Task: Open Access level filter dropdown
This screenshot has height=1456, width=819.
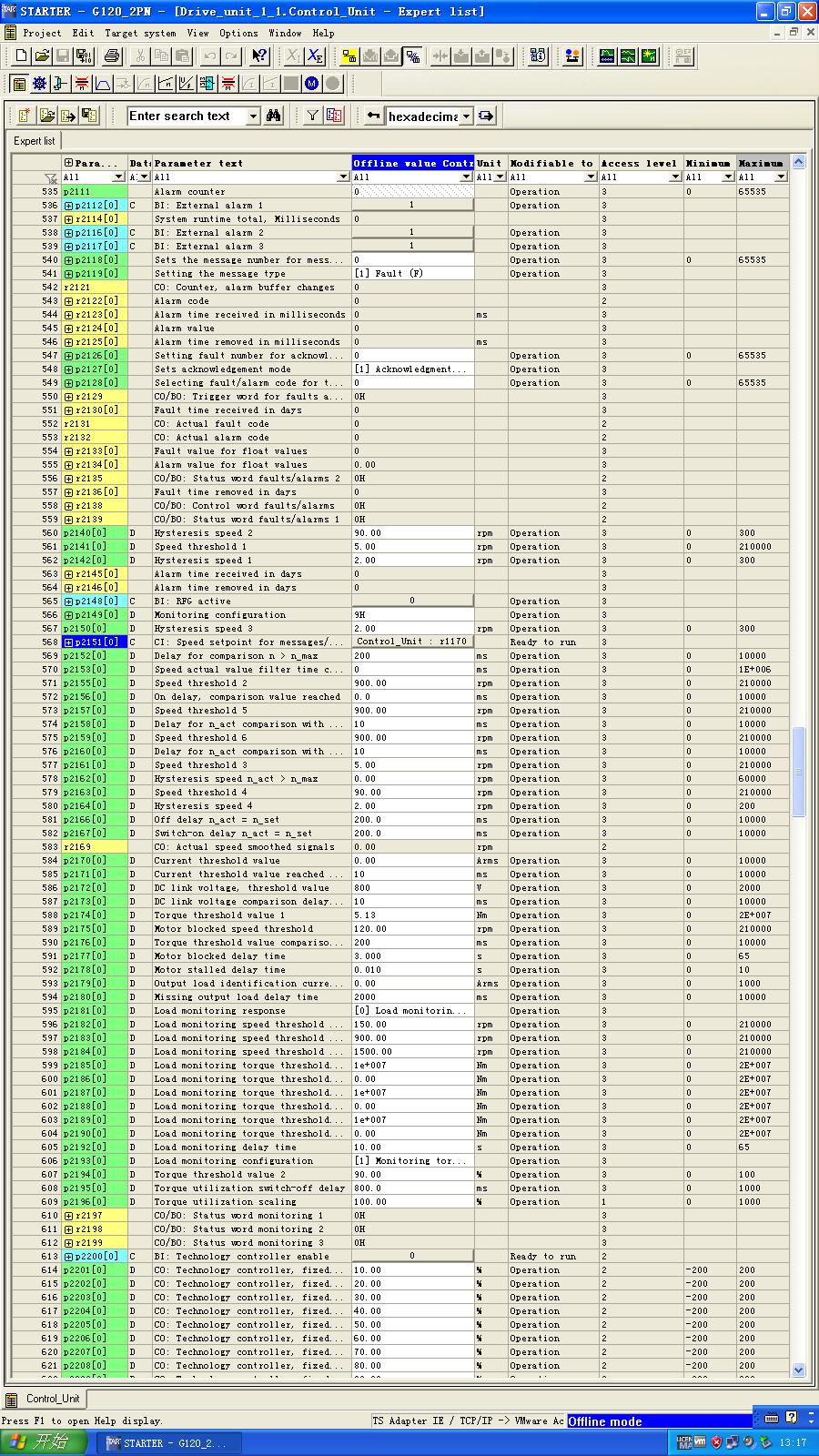Action: point(676,177)
